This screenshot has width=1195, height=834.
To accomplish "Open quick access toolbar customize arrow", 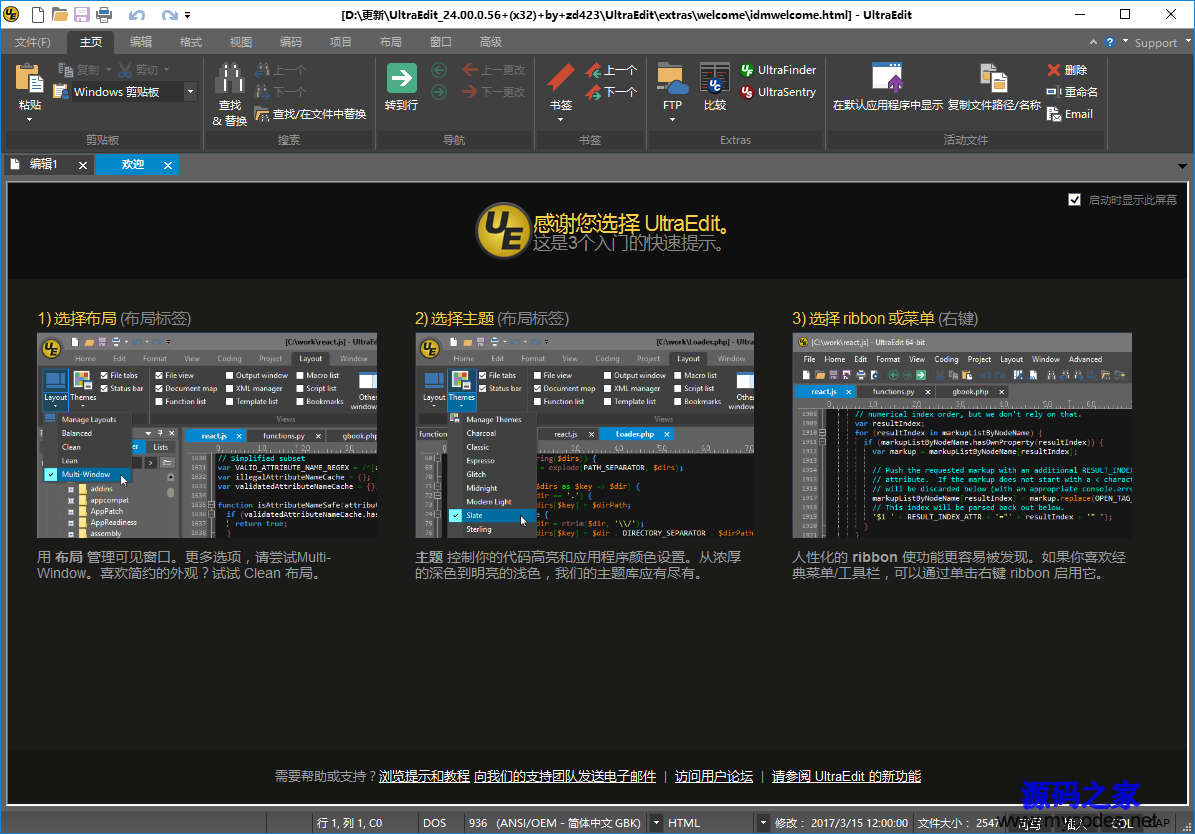I will [x=187, y=14].
